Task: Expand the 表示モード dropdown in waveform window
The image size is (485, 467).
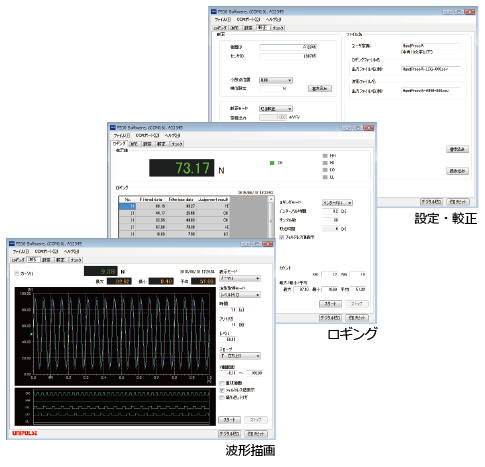Action: click(x=240, y=278)
